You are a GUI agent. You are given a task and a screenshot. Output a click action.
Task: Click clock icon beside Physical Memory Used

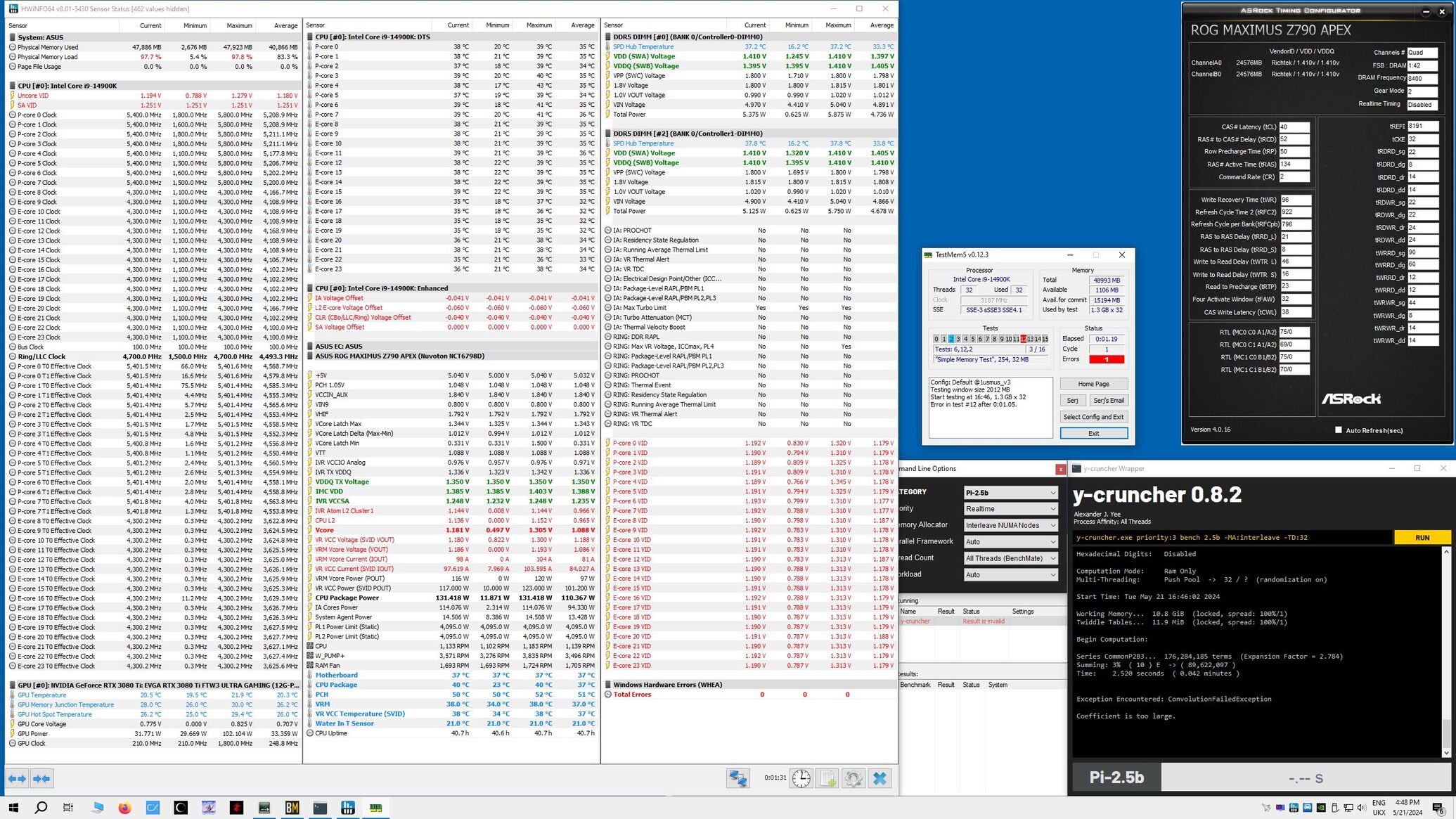pos(13,47)
